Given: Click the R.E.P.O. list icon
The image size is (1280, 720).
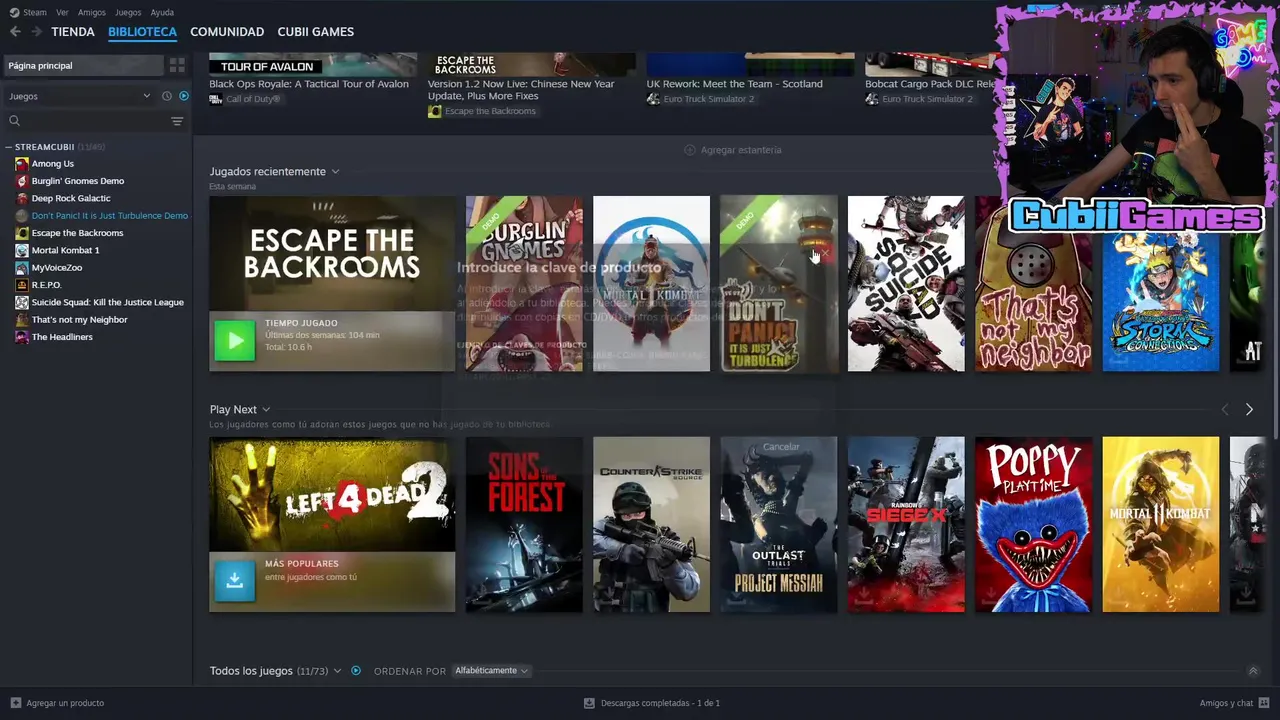Looking at the screenshot, I should (22, 285).
